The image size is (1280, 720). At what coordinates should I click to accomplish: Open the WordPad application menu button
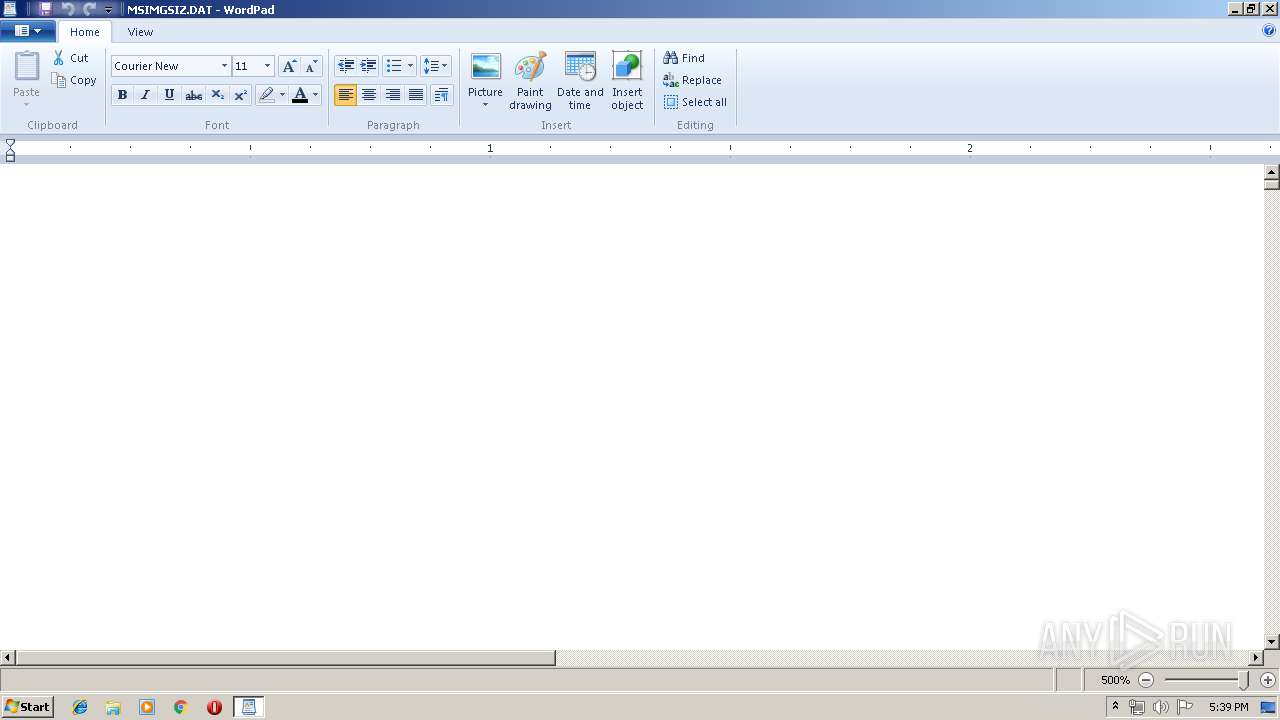point(27,31)
